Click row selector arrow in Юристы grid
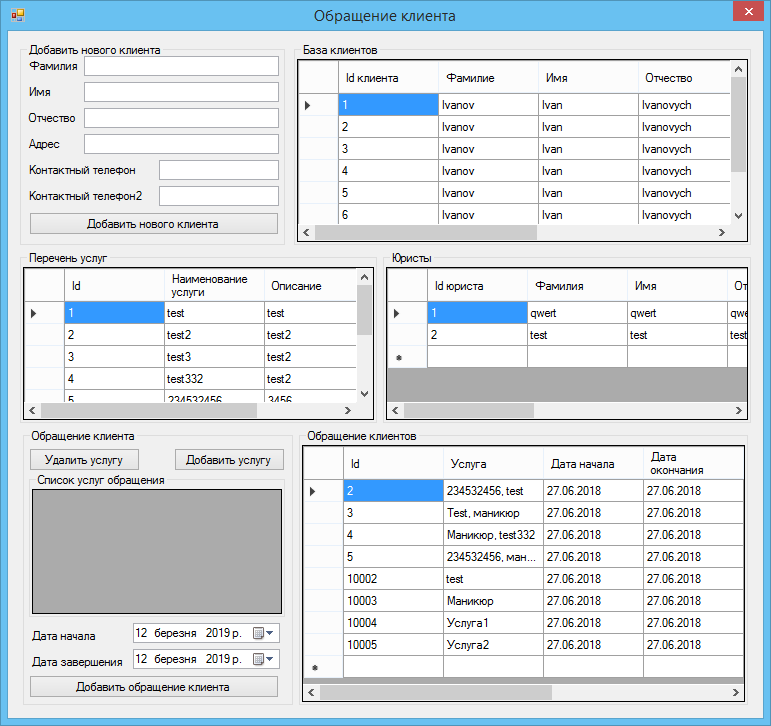Image resolution: width=771 pixels, height=726 pixels. (397, 313)
